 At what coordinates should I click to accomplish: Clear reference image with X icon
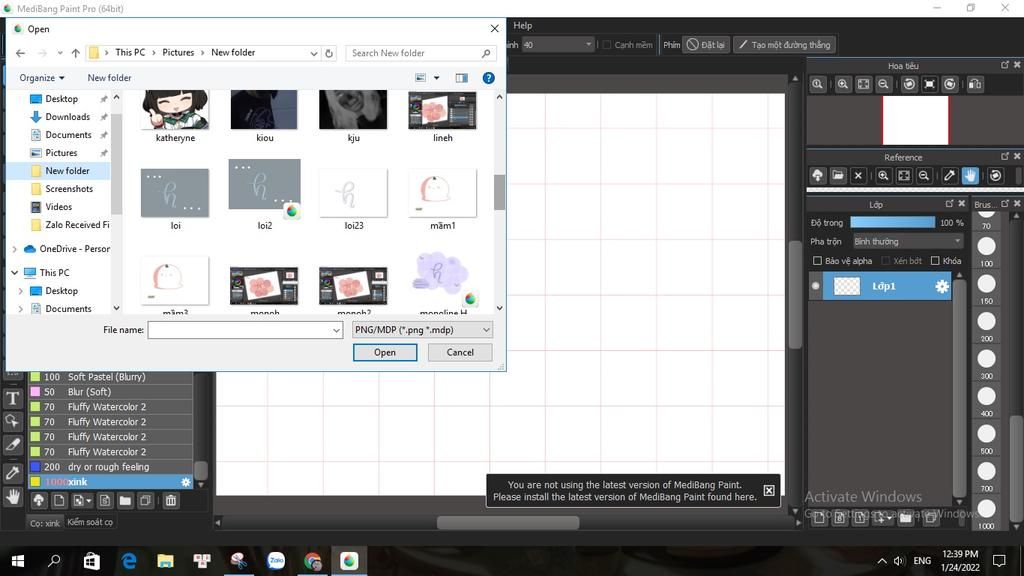[x=858, y=176]
